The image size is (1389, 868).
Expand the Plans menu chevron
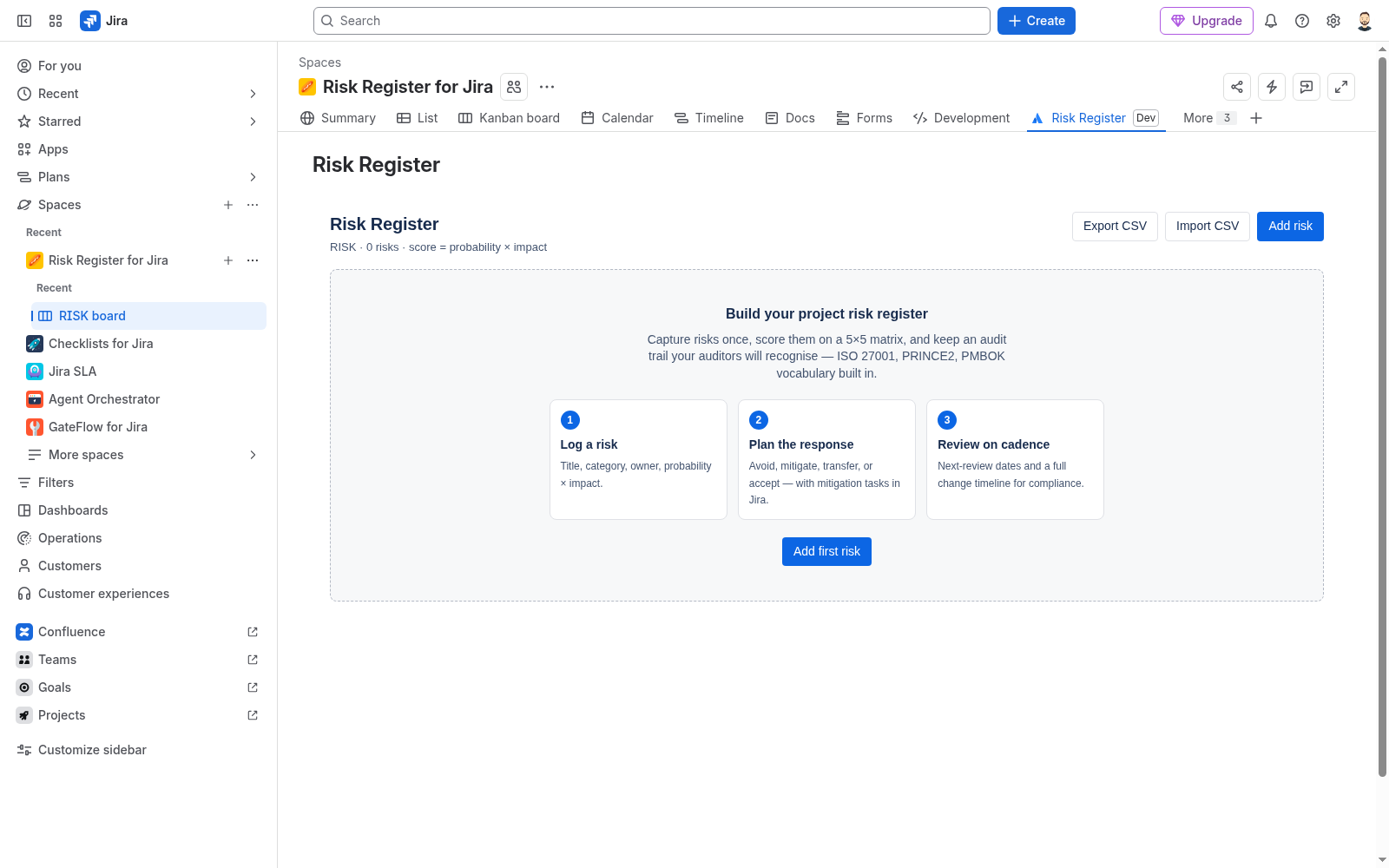[x=253, y=177]
